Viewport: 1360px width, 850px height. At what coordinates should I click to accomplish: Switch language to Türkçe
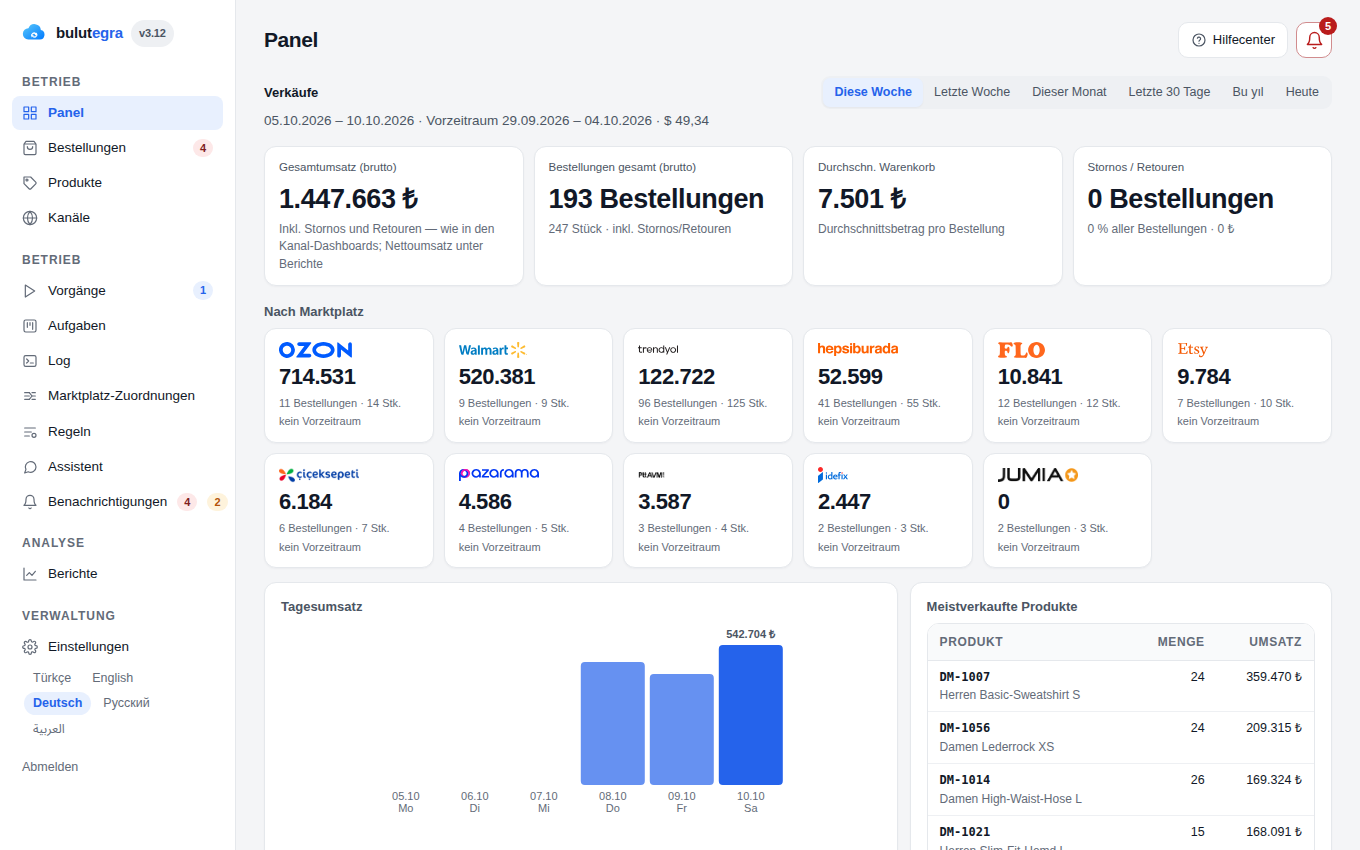52,678
